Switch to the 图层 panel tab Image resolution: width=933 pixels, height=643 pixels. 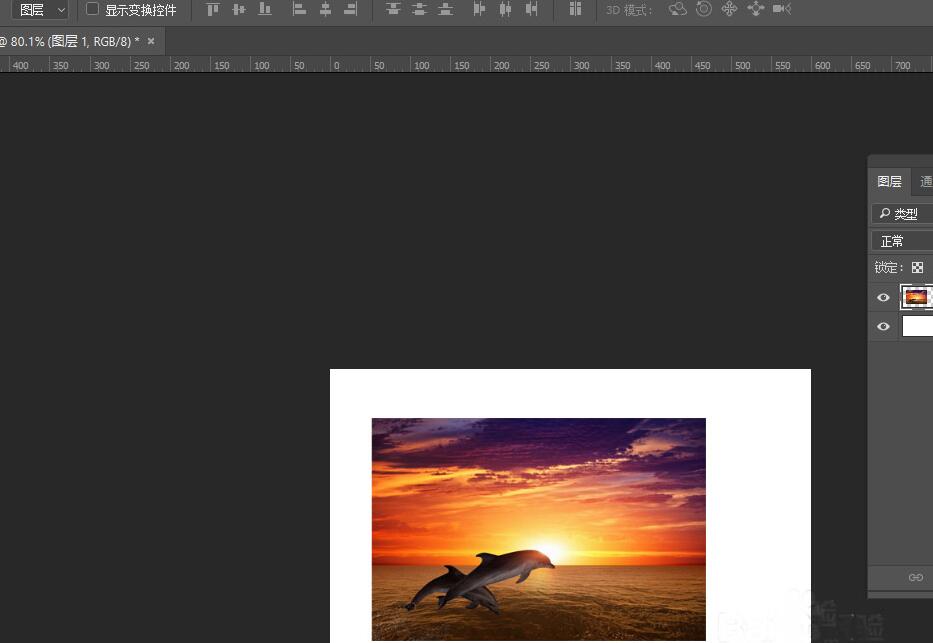click(889, 181)
